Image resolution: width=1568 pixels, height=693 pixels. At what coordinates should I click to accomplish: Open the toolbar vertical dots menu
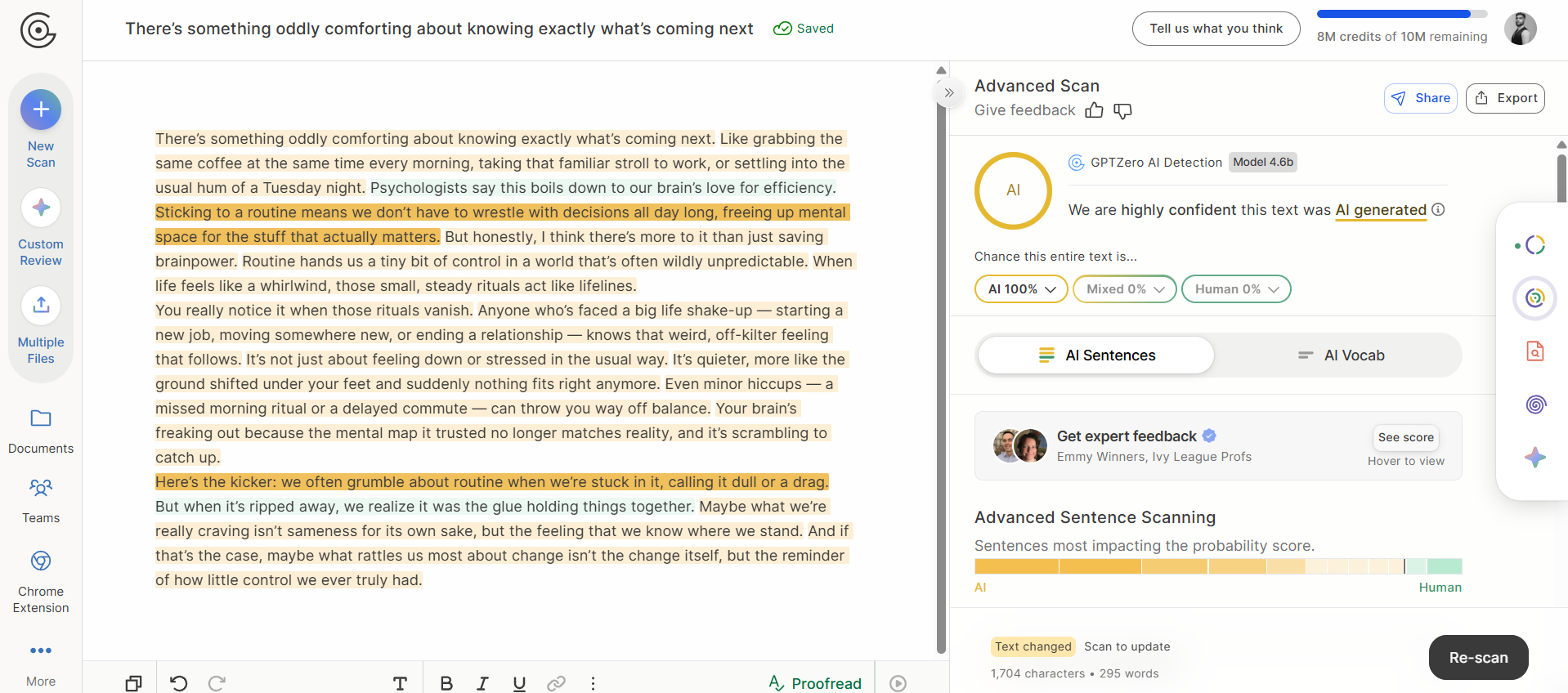pos(593,683)
